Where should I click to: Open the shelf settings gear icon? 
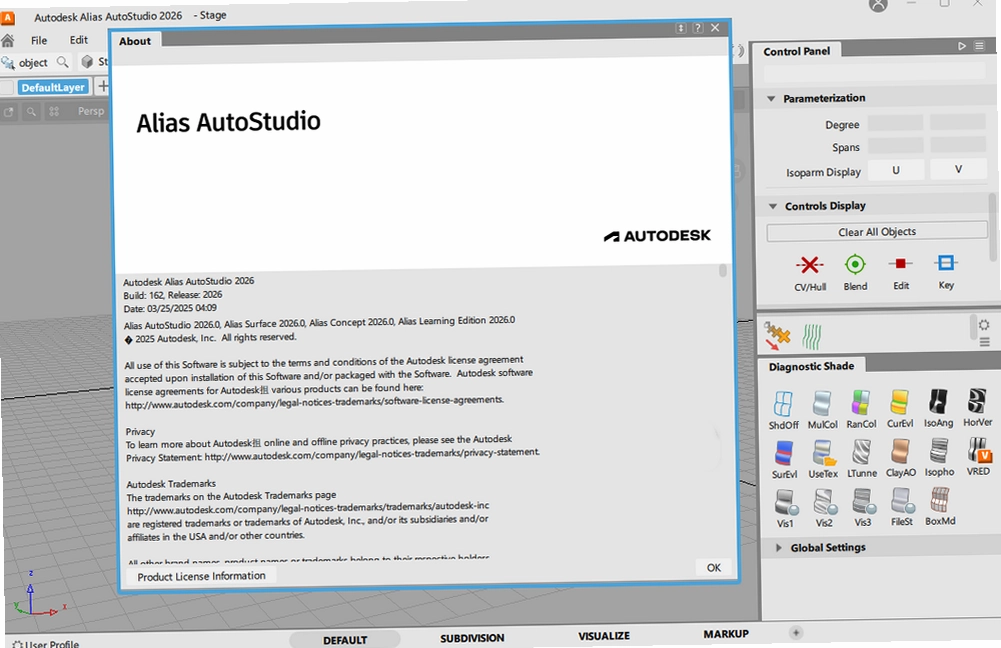(984, 325)
